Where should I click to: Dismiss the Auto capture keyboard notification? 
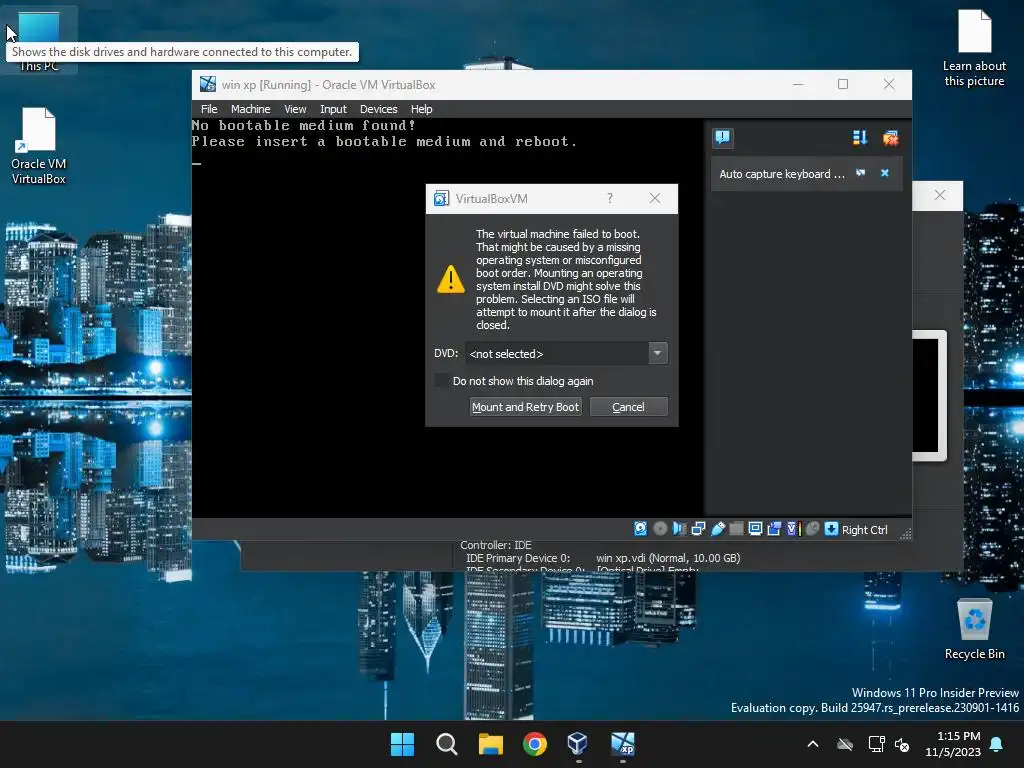(885, 173)
